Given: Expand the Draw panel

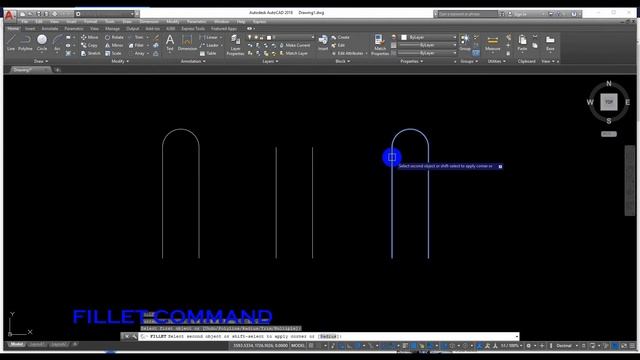Looking at the screenshot, I should [x=40, y=61].
